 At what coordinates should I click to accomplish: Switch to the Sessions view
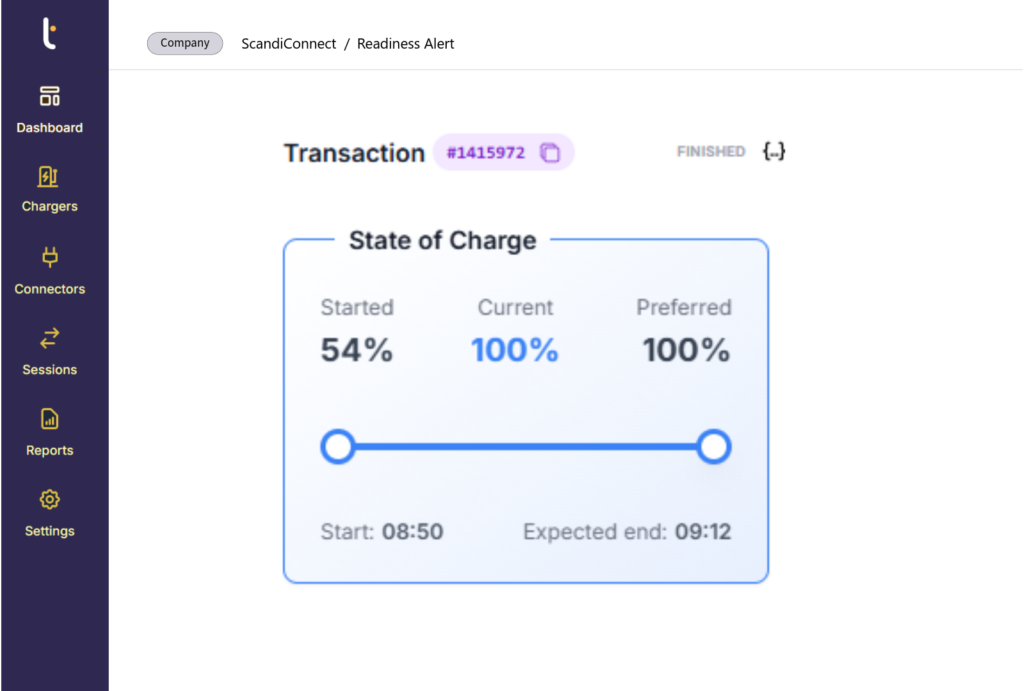point(49,339)
